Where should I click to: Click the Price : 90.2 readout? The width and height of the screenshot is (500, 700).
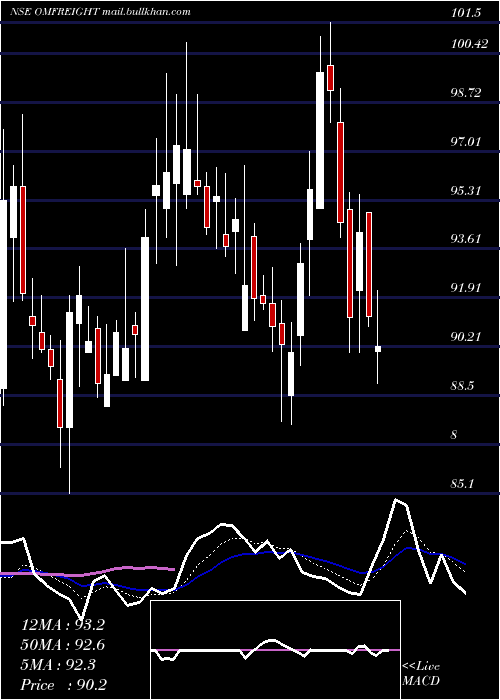[x=63, y=685]
